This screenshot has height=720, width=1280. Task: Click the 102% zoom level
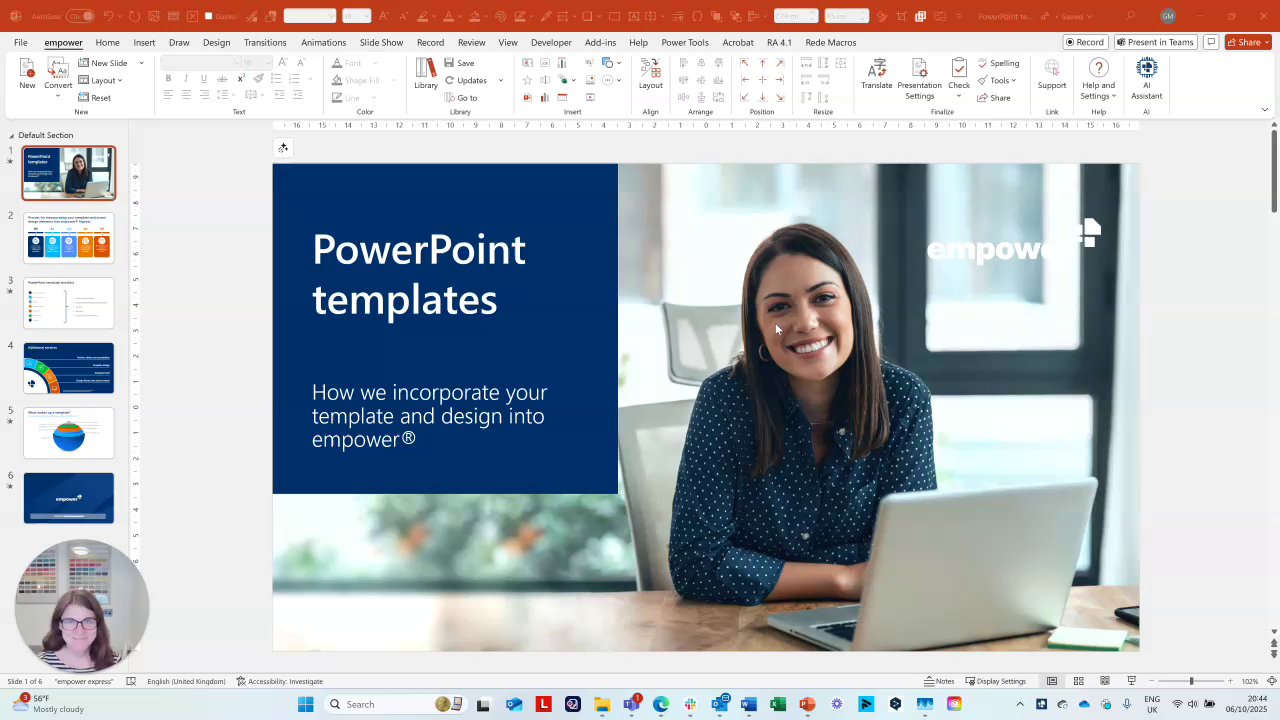pyautogui.click(x=1250, y=681)
